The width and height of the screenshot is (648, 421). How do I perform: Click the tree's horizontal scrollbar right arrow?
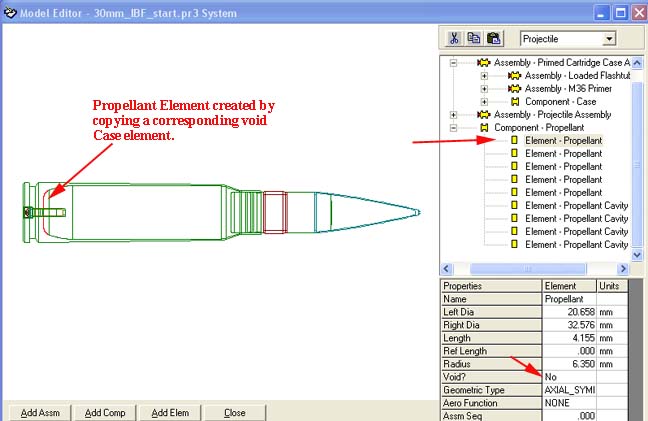coord(623,269)
